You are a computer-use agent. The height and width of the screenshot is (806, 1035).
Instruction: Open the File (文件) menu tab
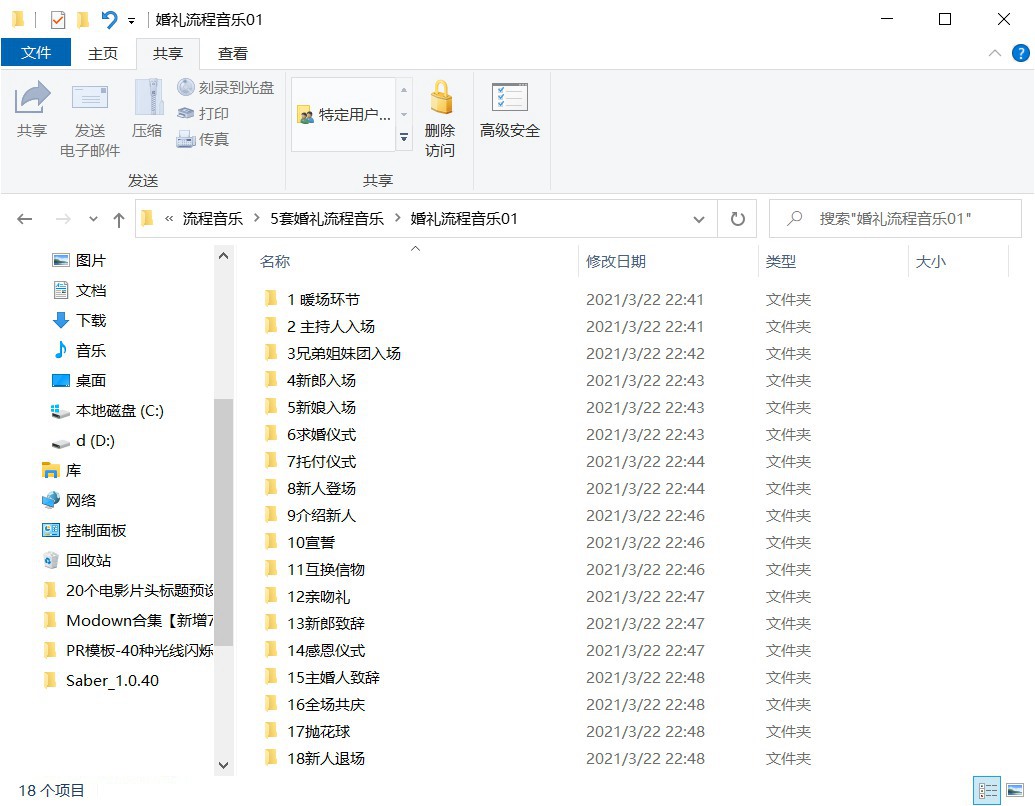click(x=36, y=53)
